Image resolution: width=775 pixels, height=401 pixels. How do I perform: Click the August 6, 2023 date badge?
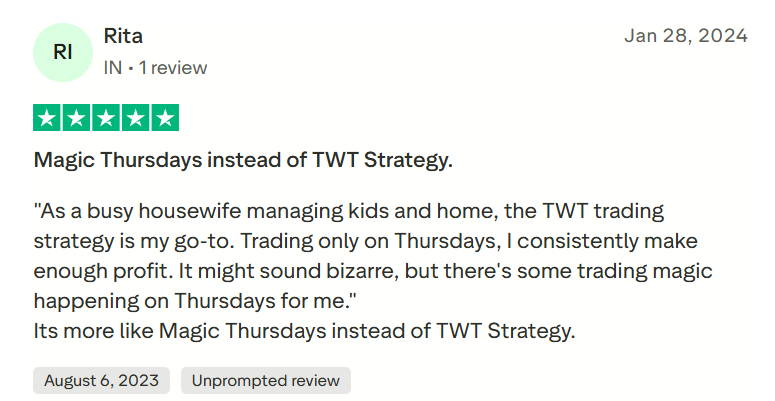tap(101, 381)
